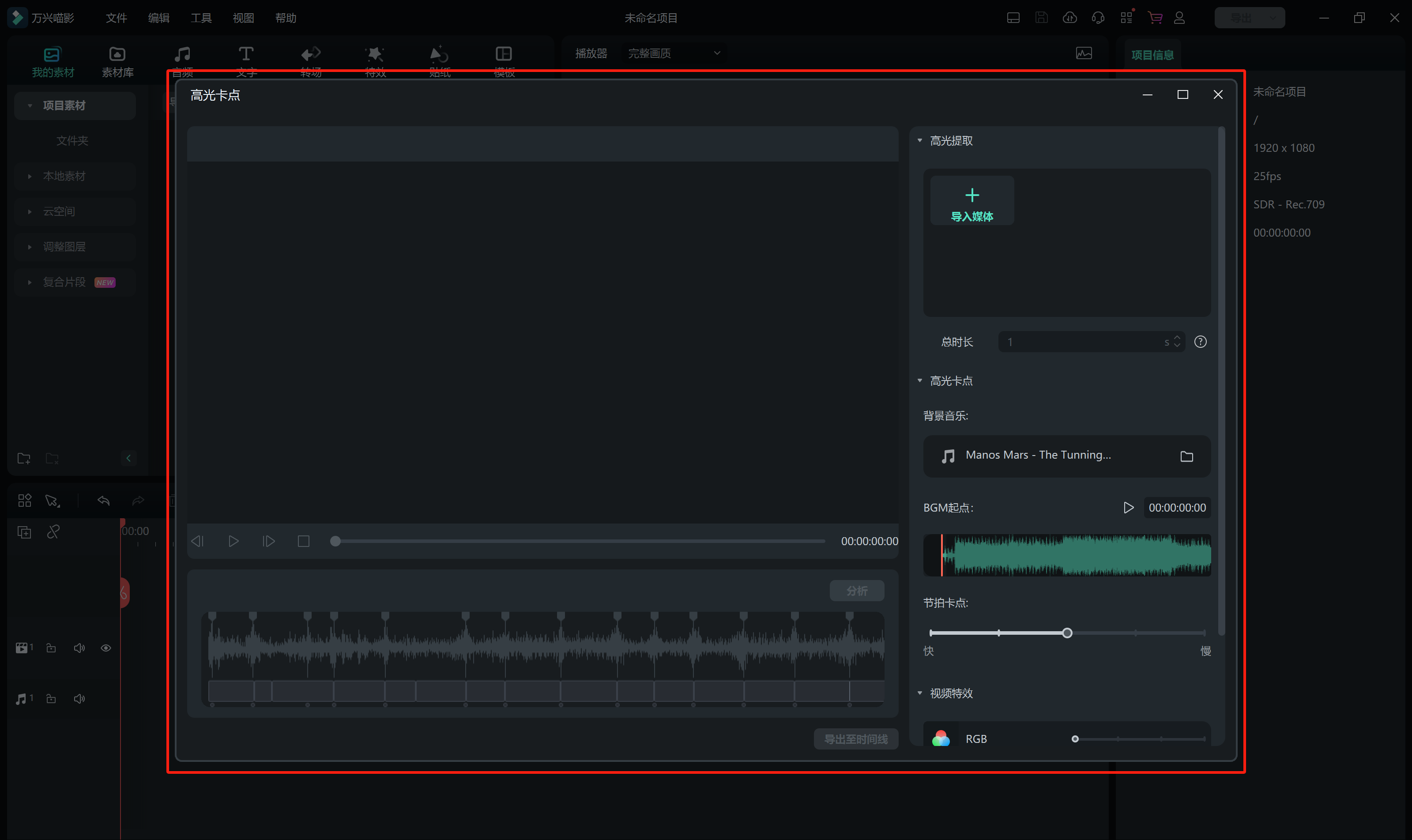This screenshot has width=1412, height=840.
Task: Open the 工具 menu
Action: [201, 18]
